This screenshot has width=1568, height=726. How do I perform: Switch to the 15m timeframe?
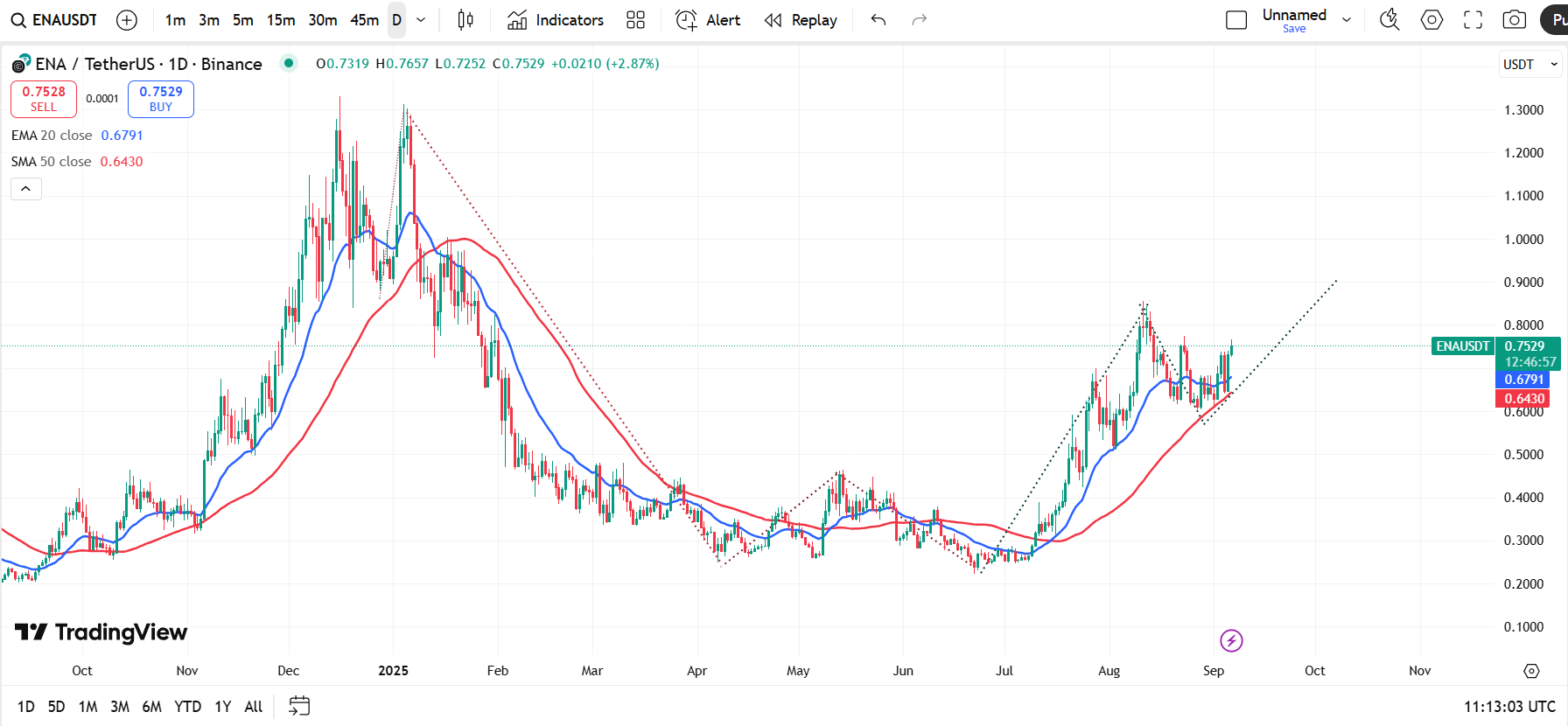(x=281, y=20)
